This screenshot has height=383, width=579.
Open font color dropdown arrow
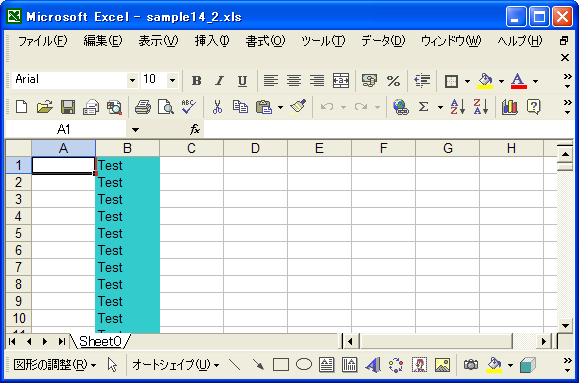(535, 81)
